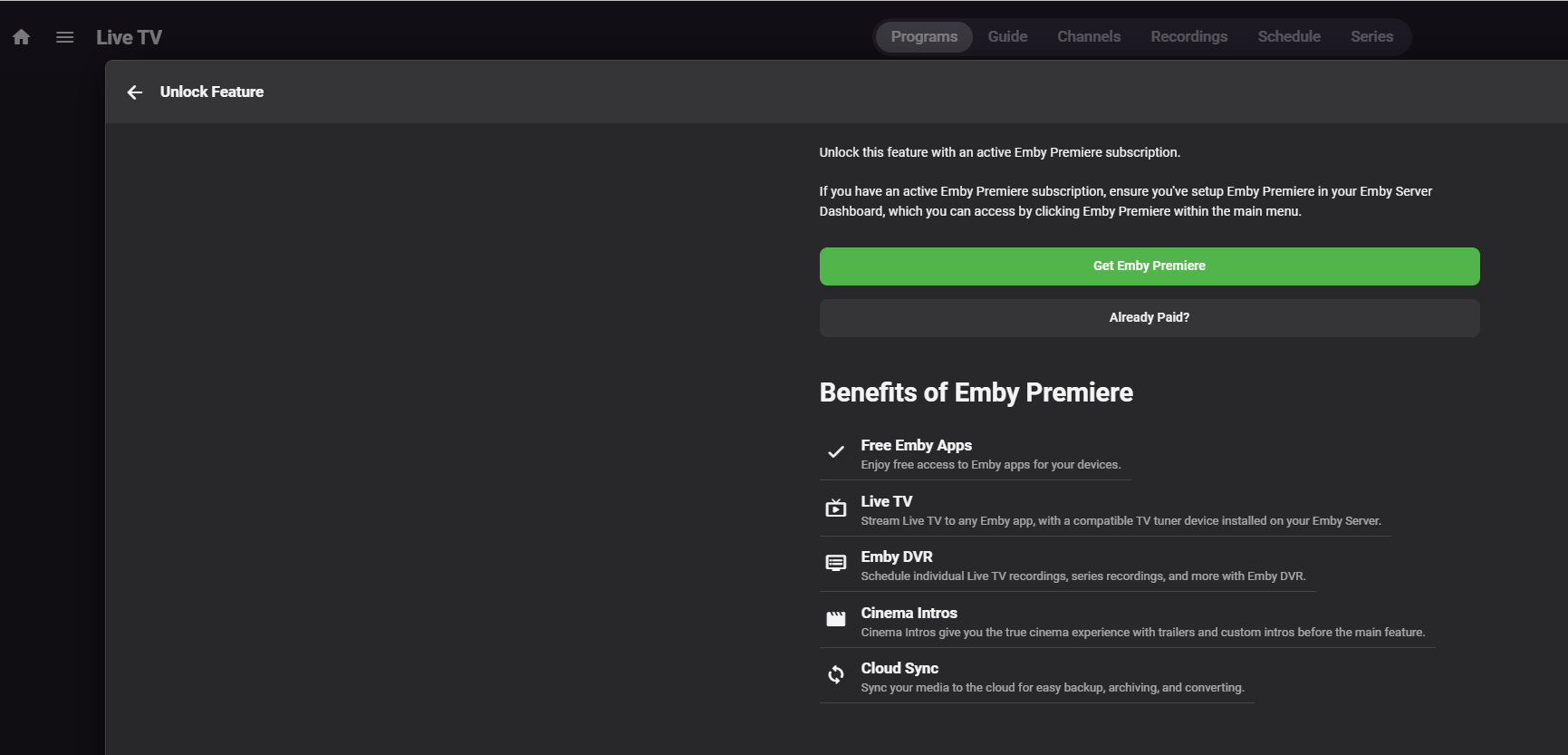Image resolution: width=1568 pixels, height=755 pixels.
Task: Click the Emby DVR title
Action: point(897,557)
